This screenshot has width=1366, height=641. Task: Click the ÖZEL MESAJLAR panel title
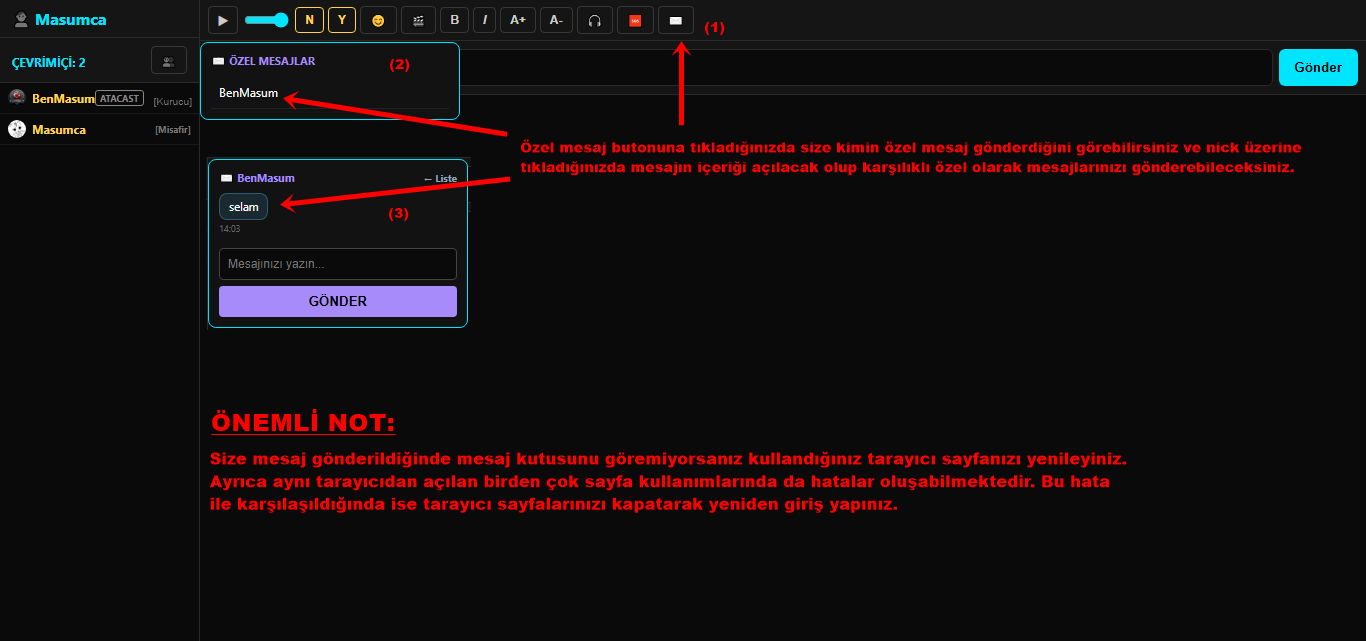pos(272,61)
